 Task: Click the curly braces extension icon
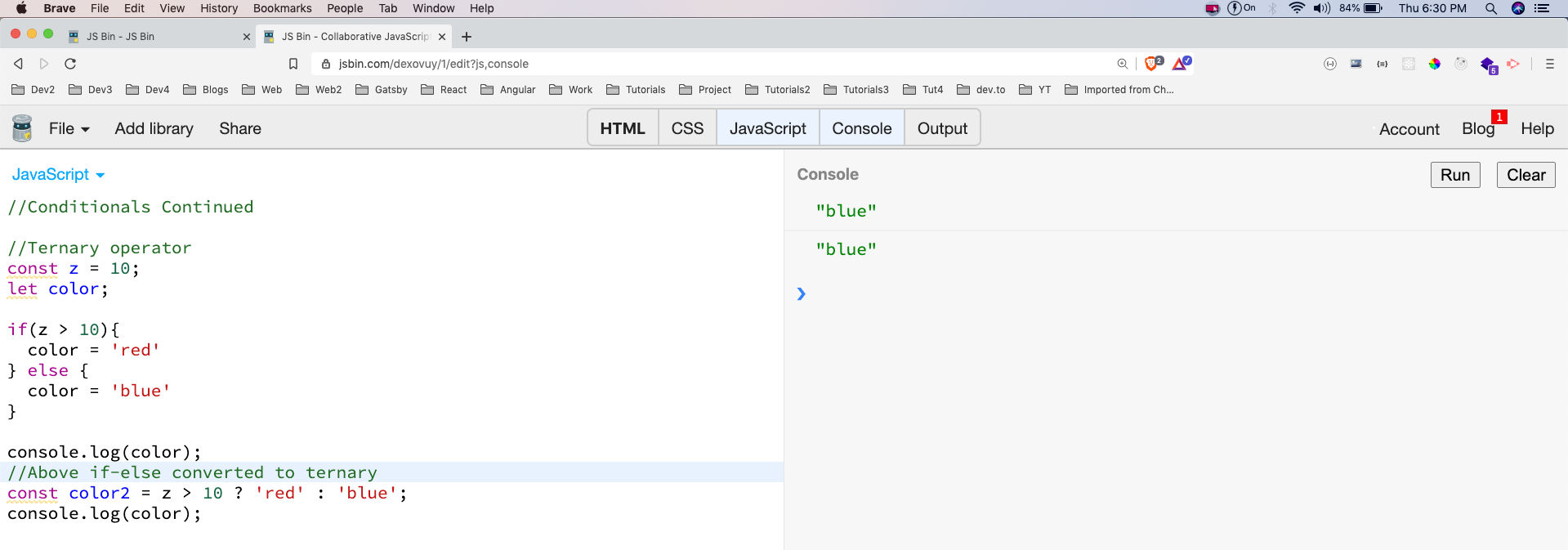1383,64
